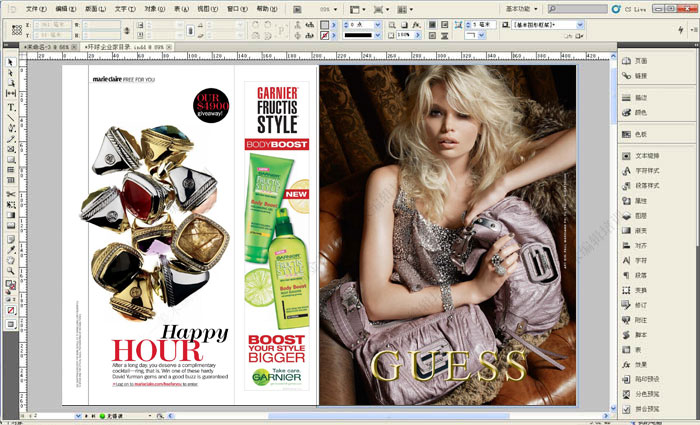The width and height of the screenshot is (700, 425).
Task: Select the Type (T) tool
Action: click(x=11, y=107)
